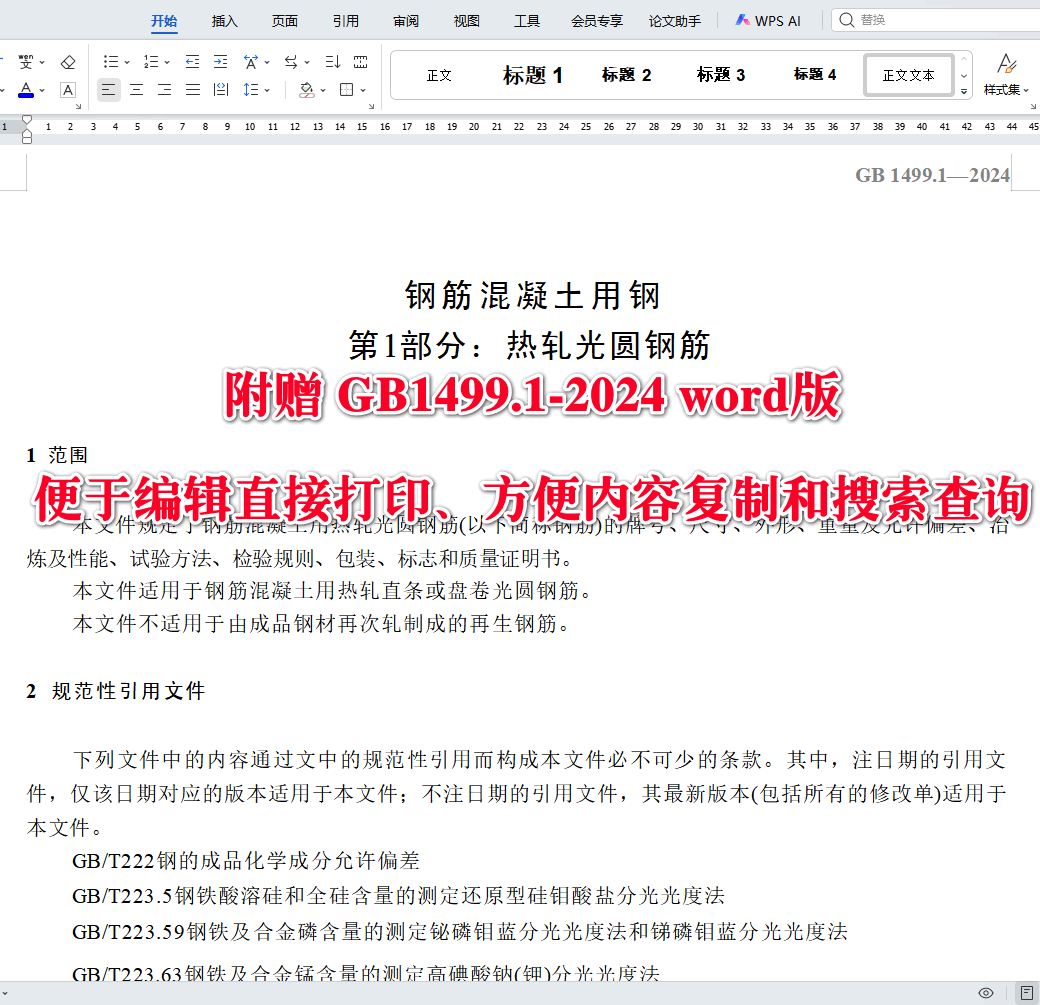1040x1005 pixels.
Task: Launch WPS AI assistant
Action: point(768,21)
